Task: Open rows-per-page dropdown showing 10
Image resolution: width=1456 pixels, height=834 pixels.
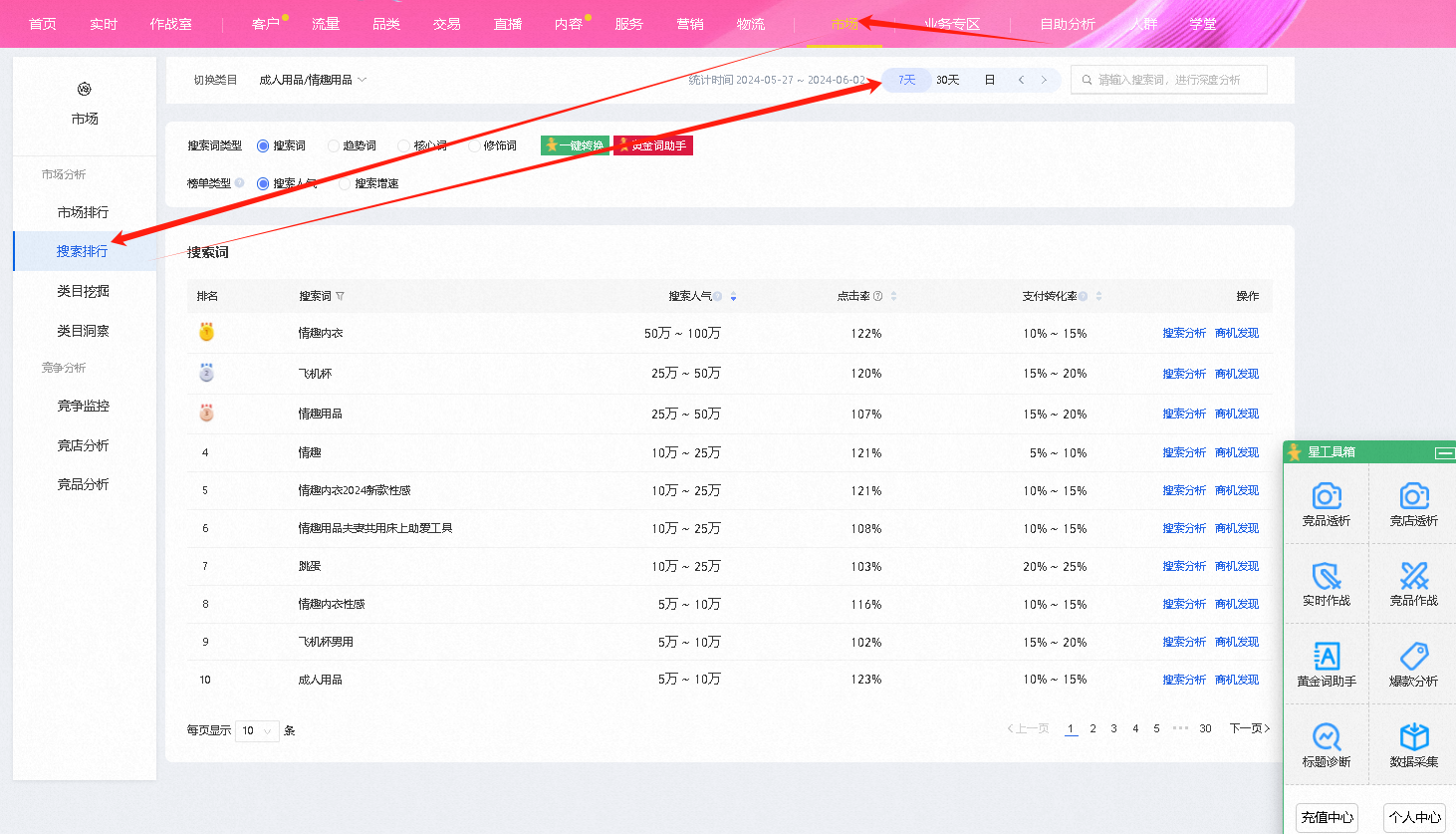Action: (257, 730)
